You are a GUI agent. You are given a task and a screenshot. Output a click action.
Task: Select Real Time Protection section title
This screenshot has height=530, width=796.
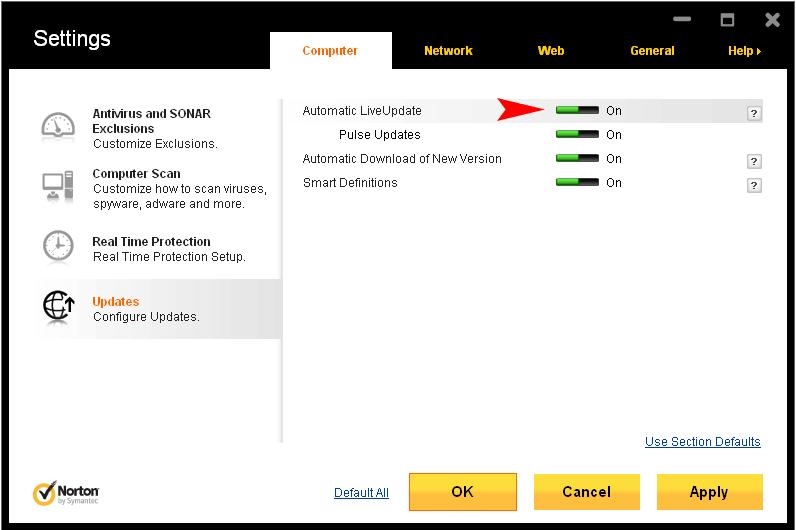151,242
